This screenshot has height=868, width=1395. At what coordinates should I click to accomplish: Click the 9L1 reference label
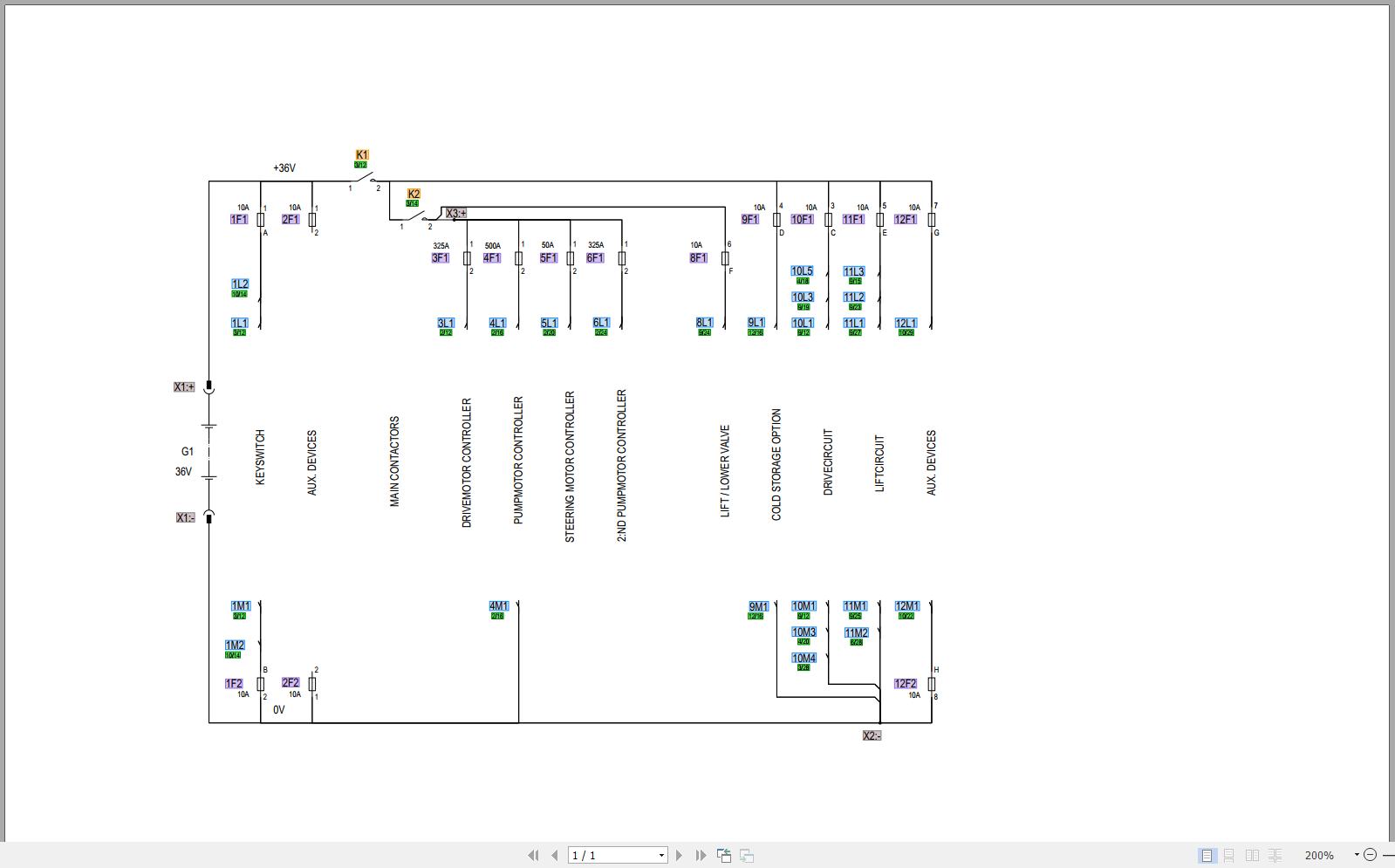tap(756, 324)
